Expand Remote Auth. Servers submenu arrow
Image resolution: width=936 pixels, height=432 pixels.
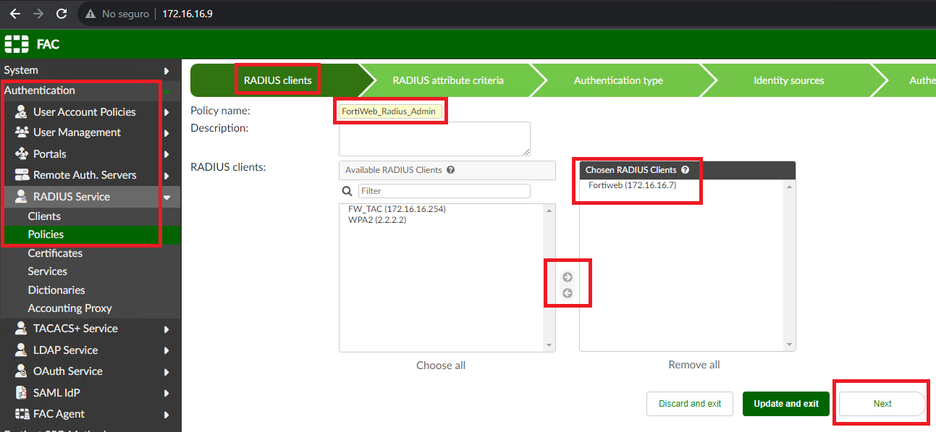[167, 175]
